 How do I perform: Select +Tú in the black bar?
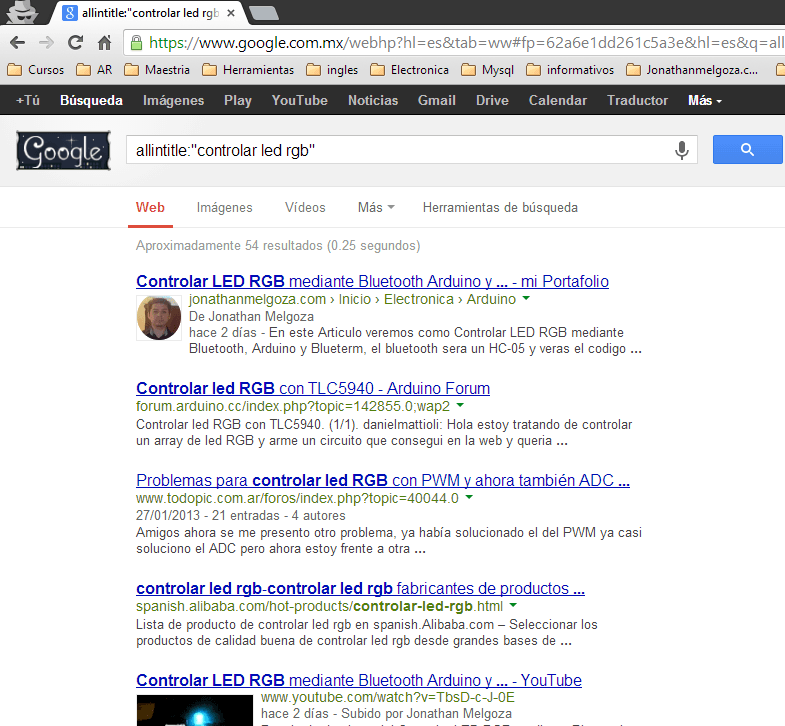pos(28,100)
